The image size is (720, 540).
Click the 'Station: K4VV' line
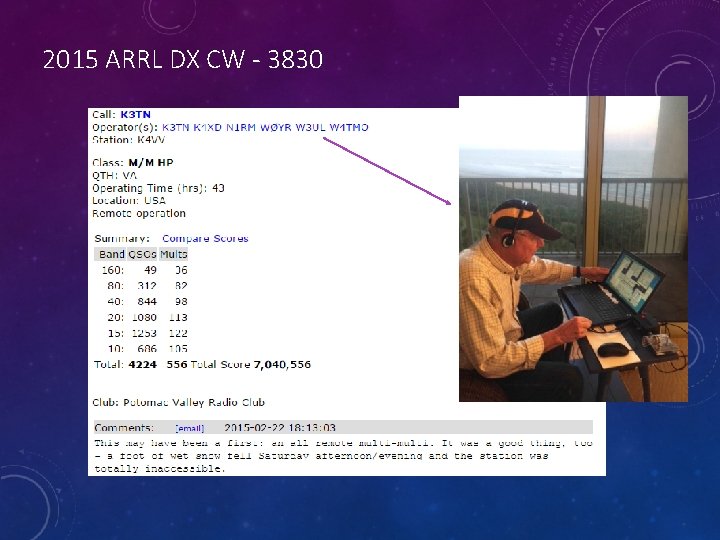click(x=129, y=140)
